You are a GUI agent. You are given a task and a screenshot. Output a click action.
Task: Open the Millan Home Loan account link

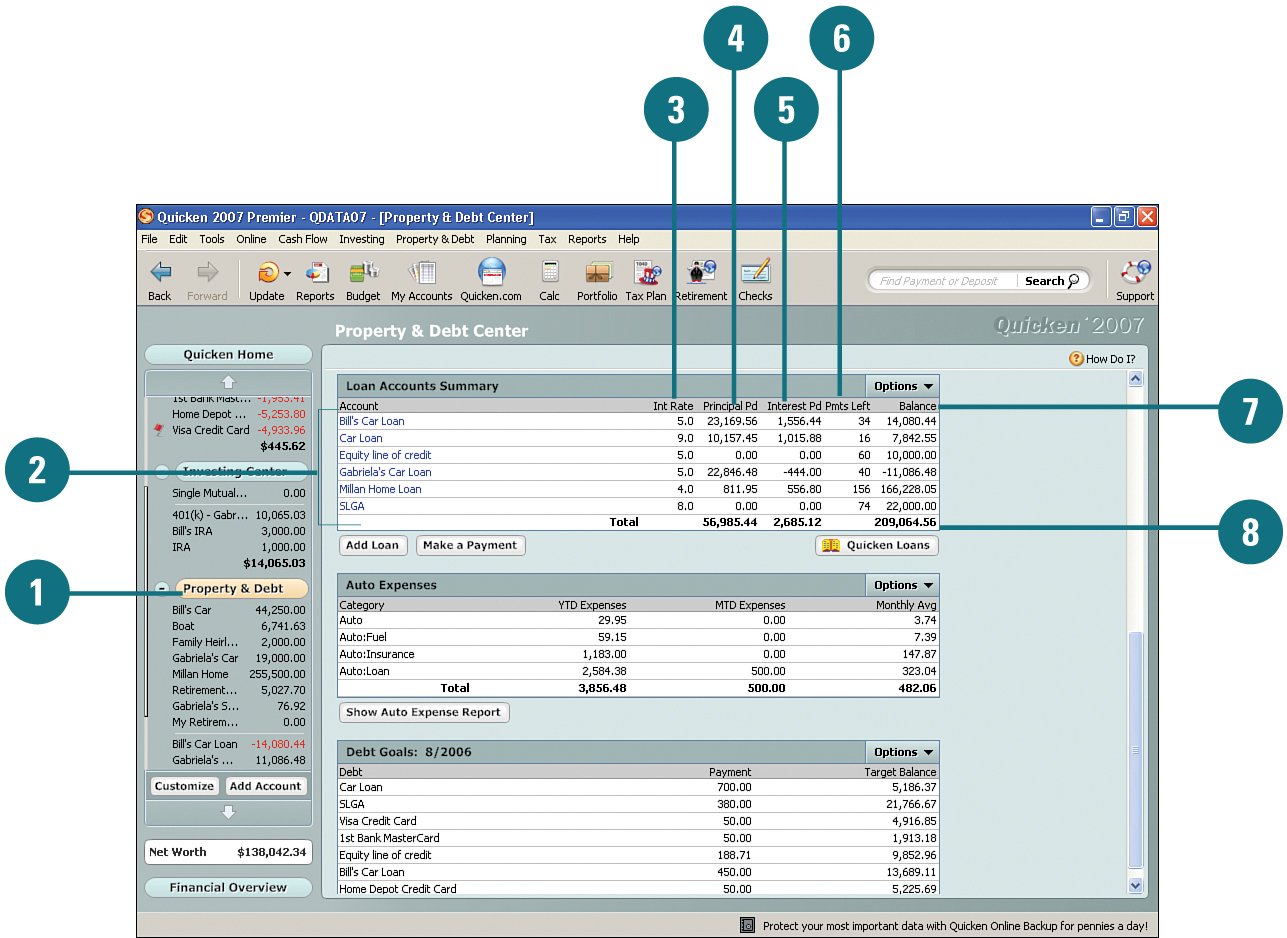point(380,489)
